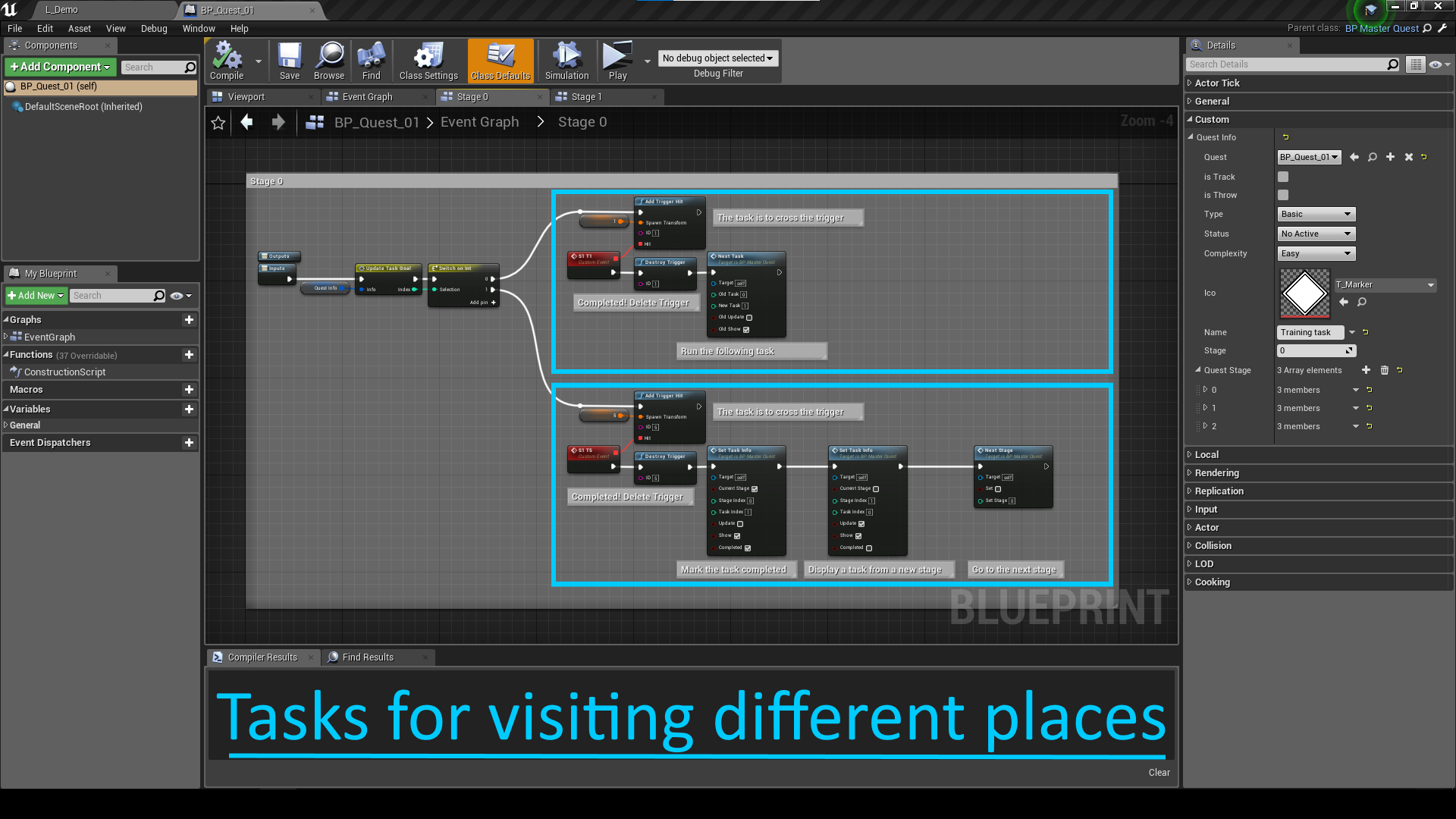Click the T_Marker icon thumbnail
This screenshot has height=819, width=1456.
(x=1304, y=293)
